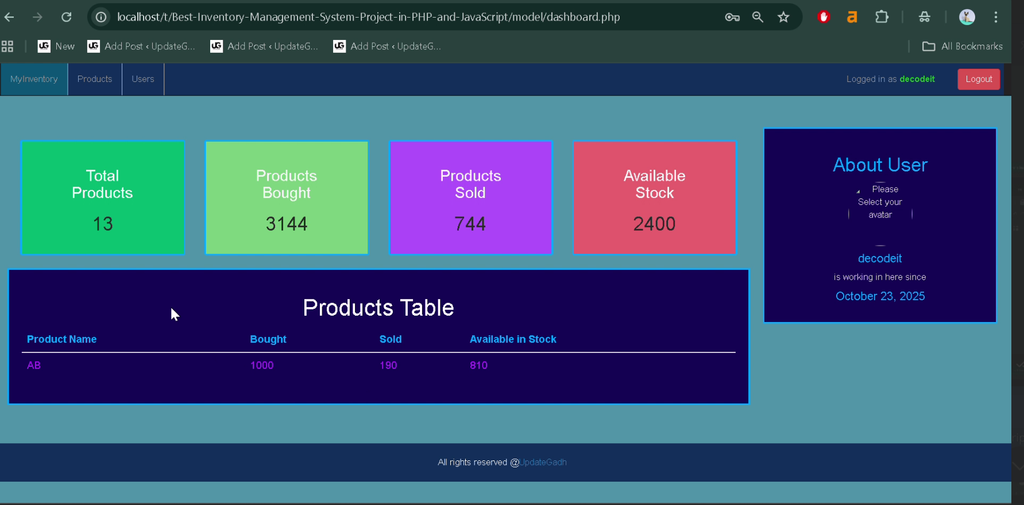Select the Products Bought card
This screenshot has width=1024, height=505.
click(287, 197)
